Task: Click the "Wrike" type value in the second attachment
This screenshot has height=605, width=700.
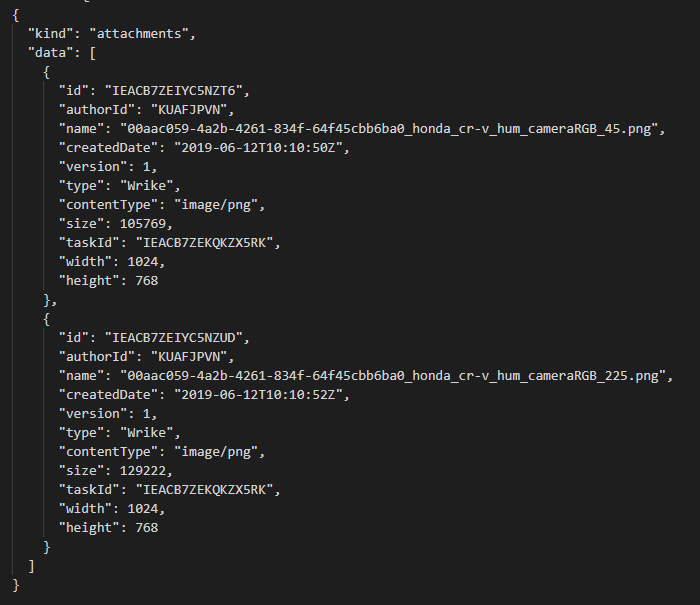Action: point(148,432)
